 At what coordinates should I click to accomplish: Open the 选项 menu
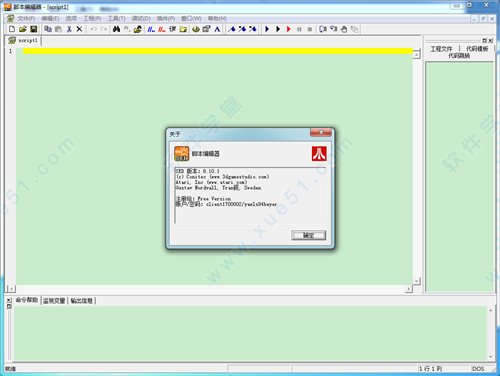click(x=71, y=18)
